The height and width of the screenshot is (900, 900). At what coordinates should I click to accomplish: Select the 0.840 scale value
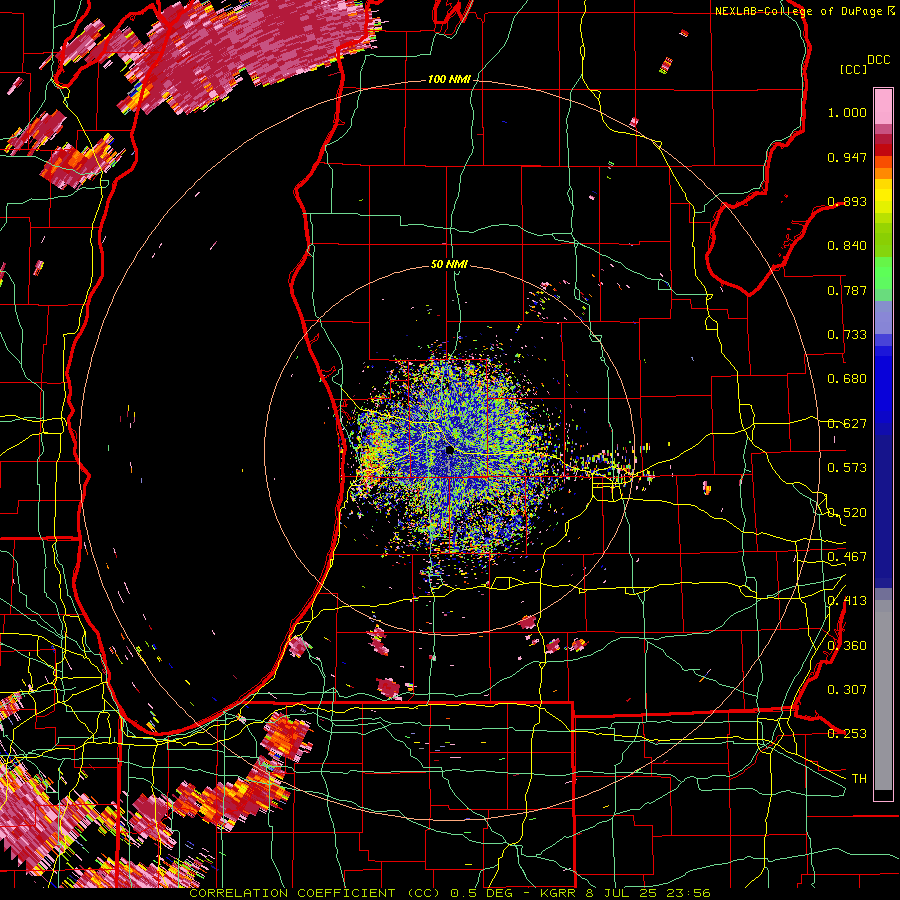point(847,246)
